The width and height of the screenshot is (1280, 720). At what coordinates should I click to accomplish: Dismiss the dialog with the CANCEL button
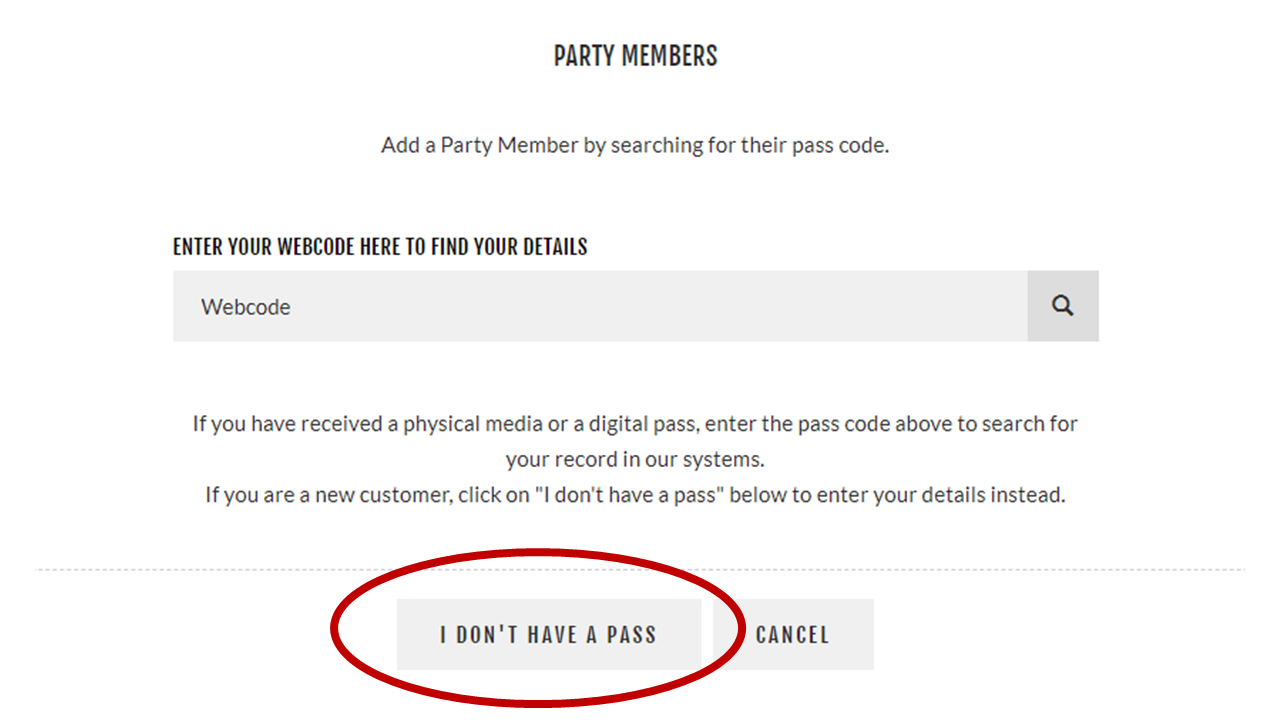click(793, 634)
